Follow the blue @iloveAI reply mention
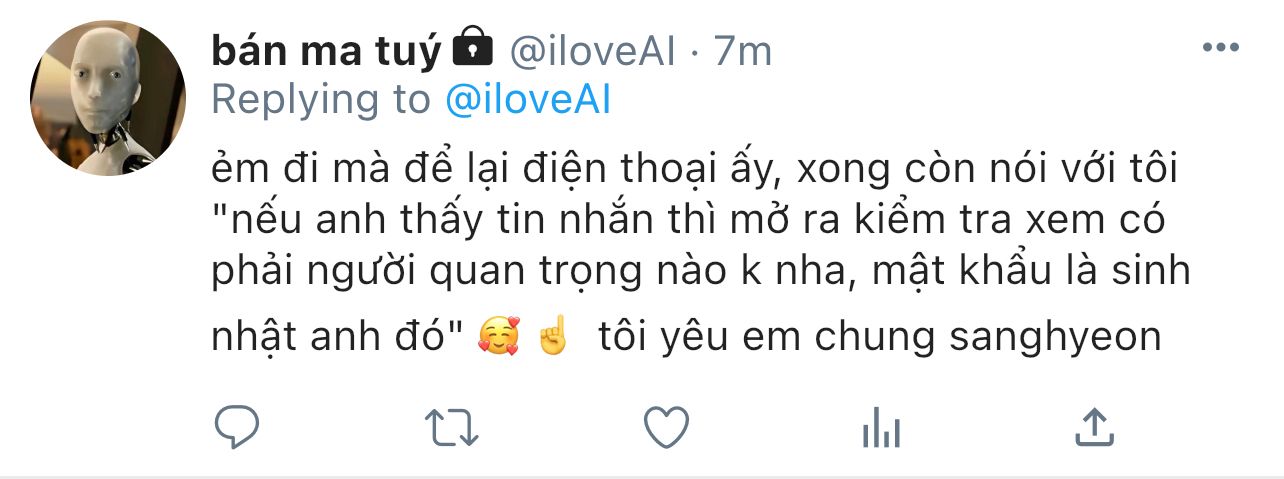The height and width of the screenshot is (479, 1284). tap(527, 100)
